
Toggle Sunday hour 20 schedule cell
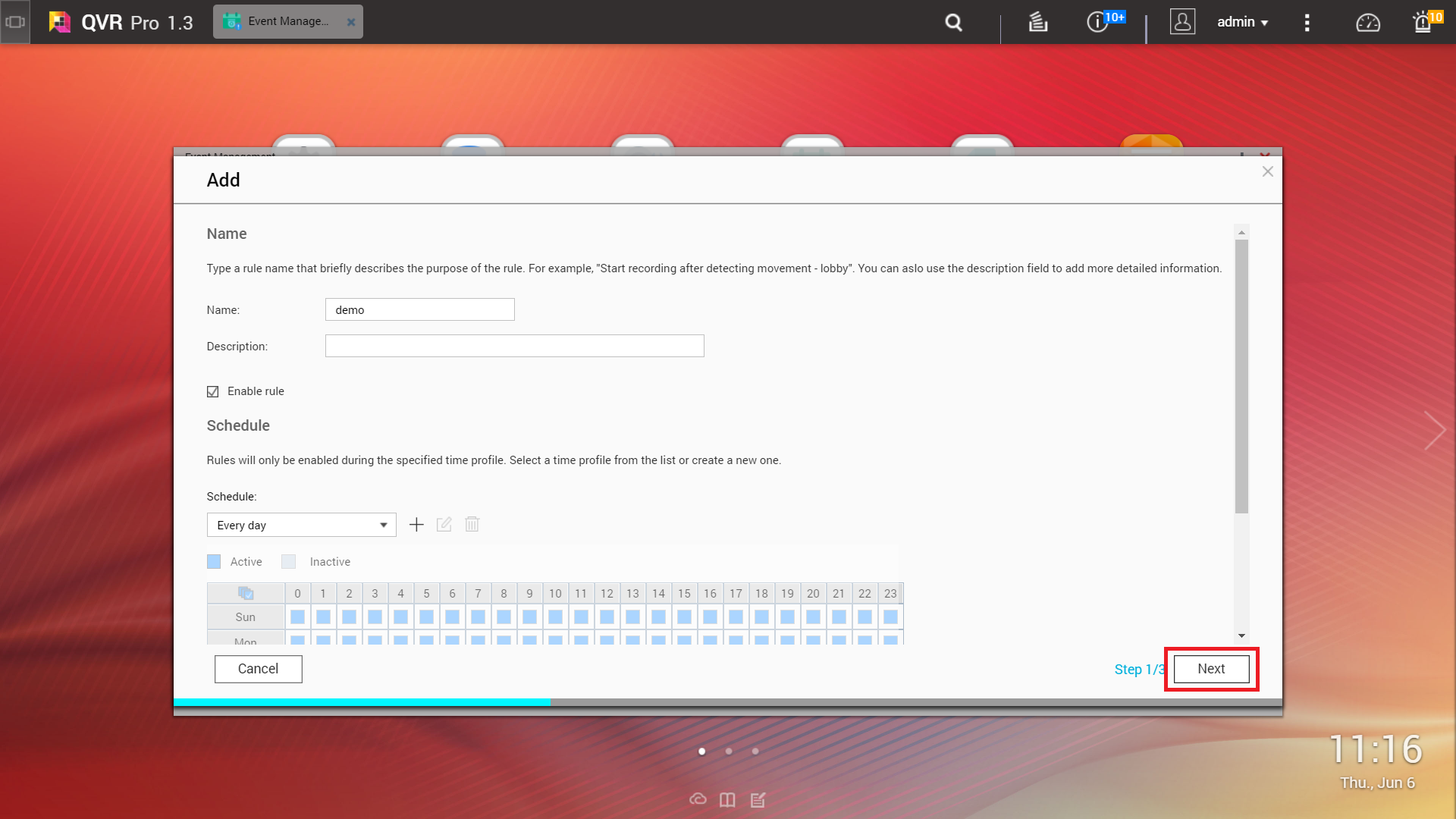click(813, 617)
